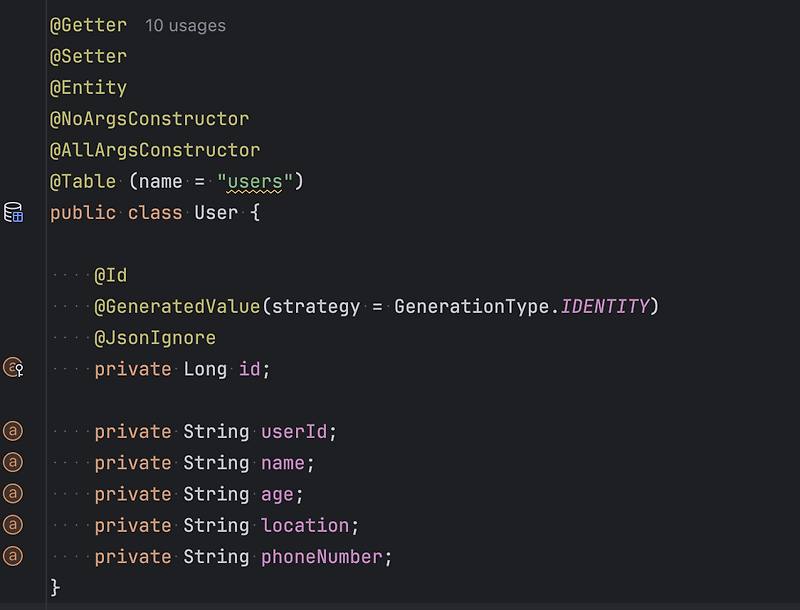Click the gutter icon beside the id field
Viewport: 800px width, 610px height.
[14, 368]
